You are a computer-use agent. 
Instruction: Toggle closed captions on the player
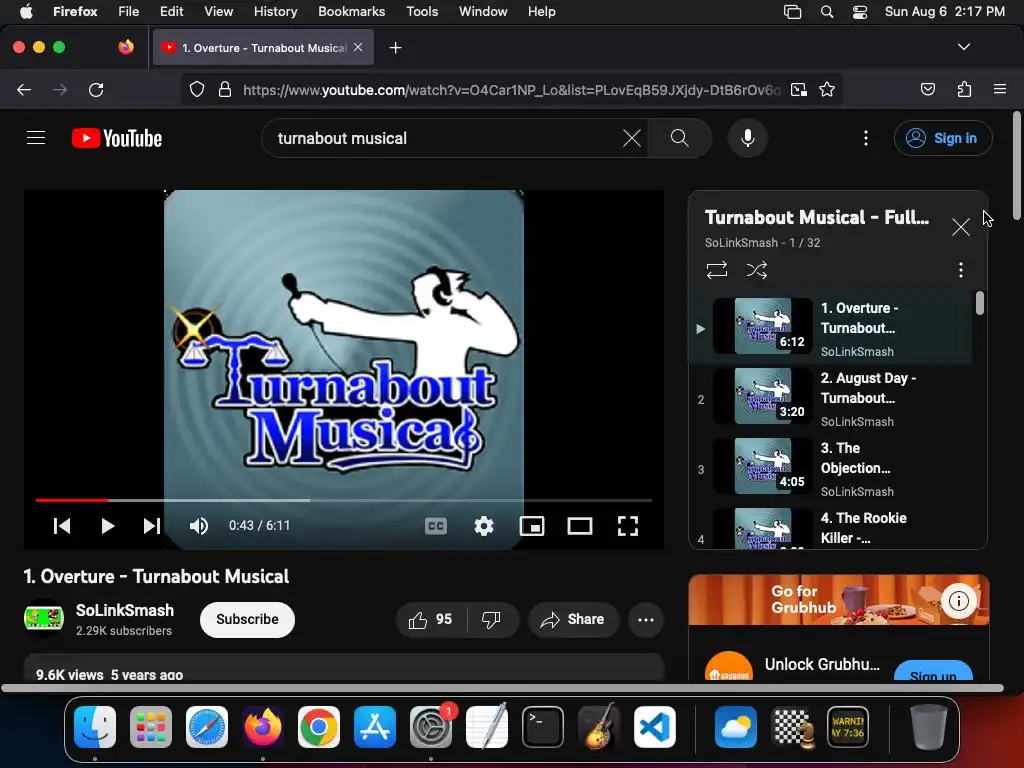coord(436,526)
